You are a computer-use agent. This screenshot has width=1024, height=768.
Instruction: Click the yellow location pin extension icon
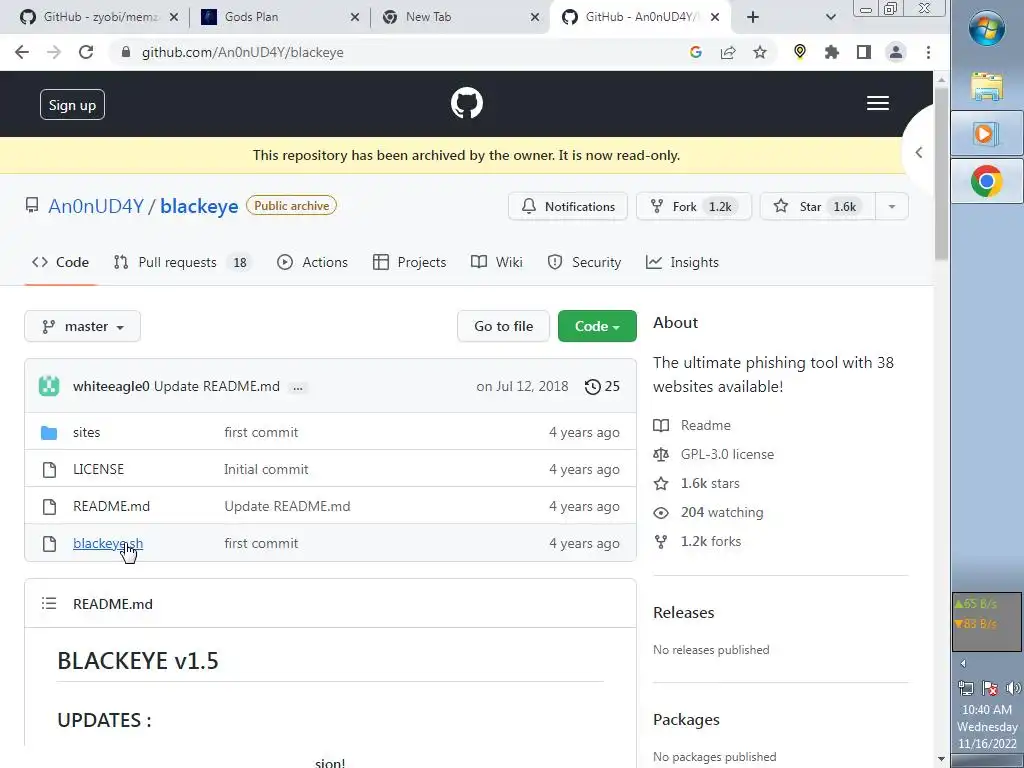pos(799,52)
